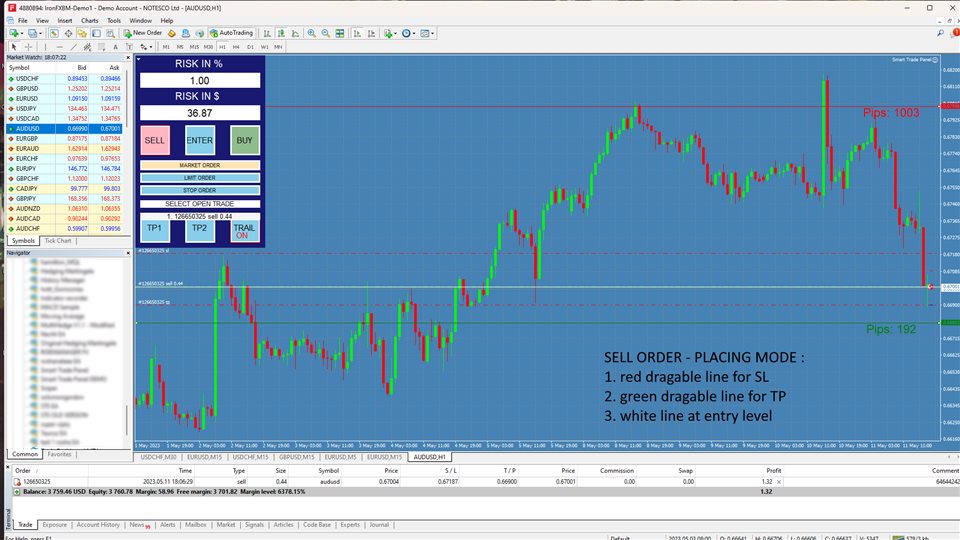Image resolution: width=960 pixels, height=540 pixels.
Task: Open the arrows objects dropdown
Action: point(144,47)
